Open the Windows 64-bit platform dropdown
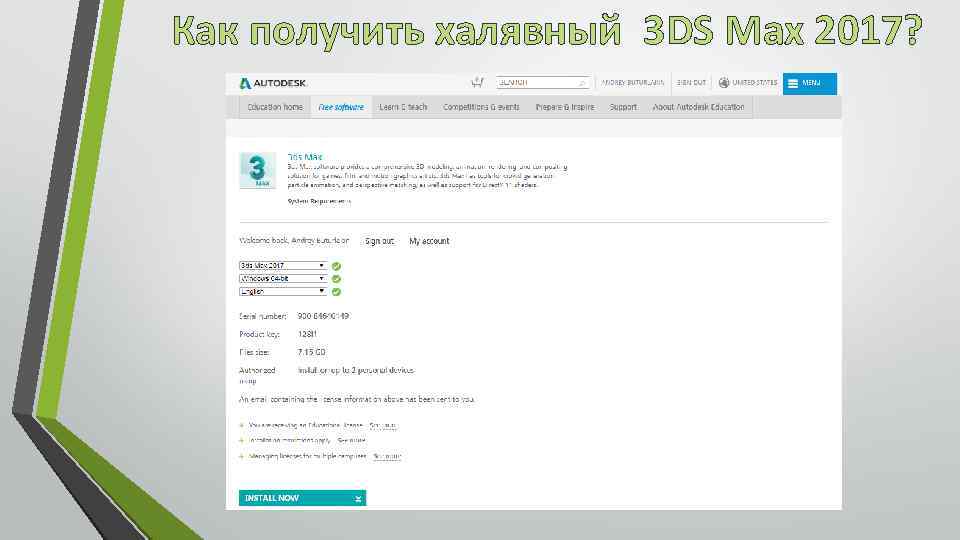The width and height of the screenshot is (960, 540). [282, 279]
